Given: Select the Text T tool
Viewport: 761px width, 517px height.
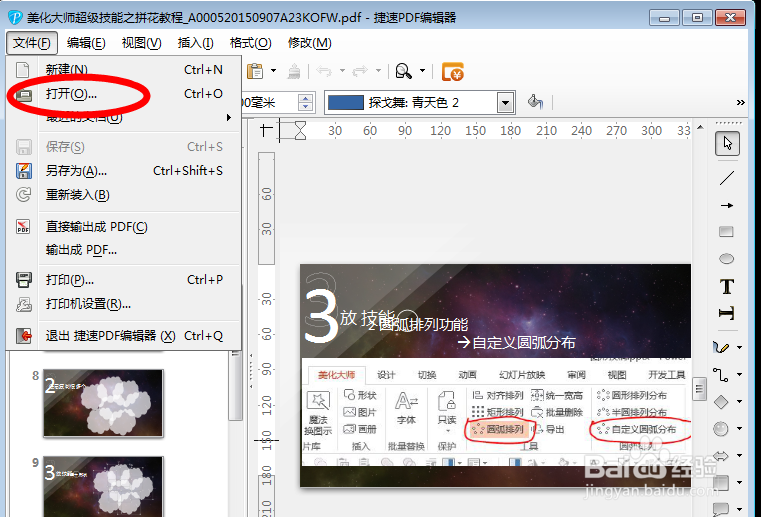Looking at the screenshot, I should tap(727, 286).
